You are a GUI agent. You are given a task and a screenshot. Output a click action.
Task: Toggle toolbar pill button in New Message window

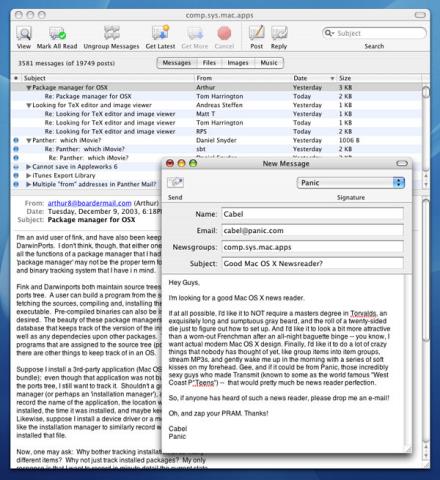402,163
